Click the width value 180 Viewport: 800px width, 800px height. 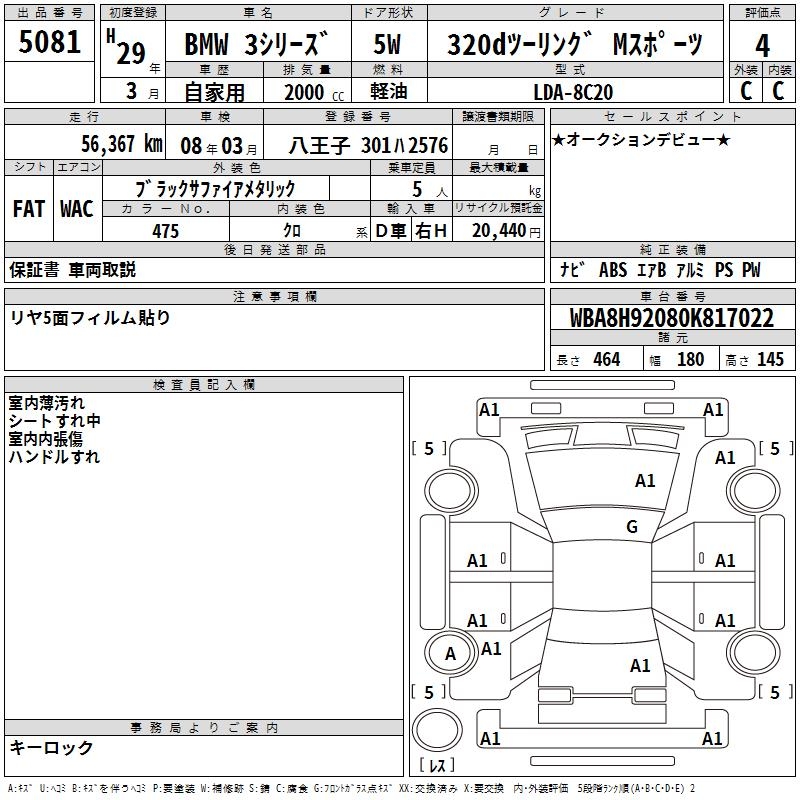690,359
